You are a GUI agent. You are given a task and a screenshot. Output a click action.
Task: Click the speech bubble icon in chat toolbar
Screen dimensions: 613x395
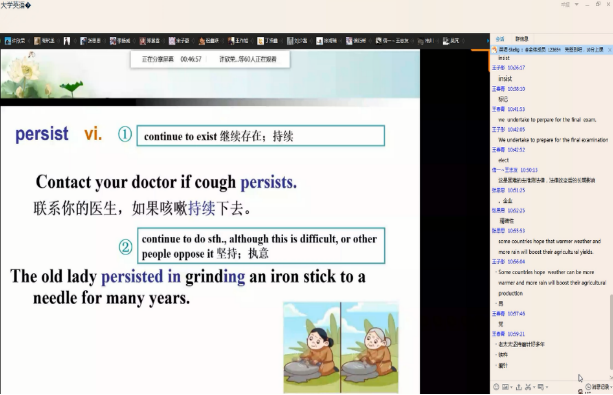[x=540, y=387]
